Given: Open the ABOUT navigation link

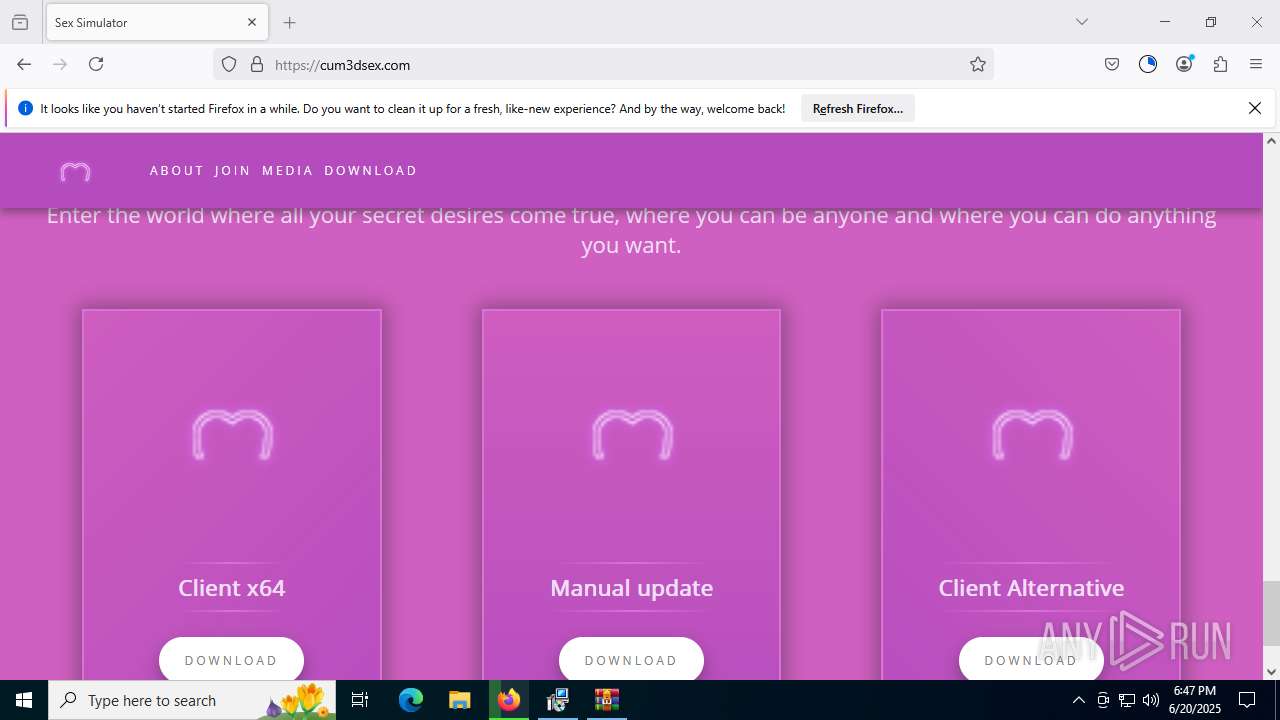Looking at the screenshot, I should coord(177,171).
